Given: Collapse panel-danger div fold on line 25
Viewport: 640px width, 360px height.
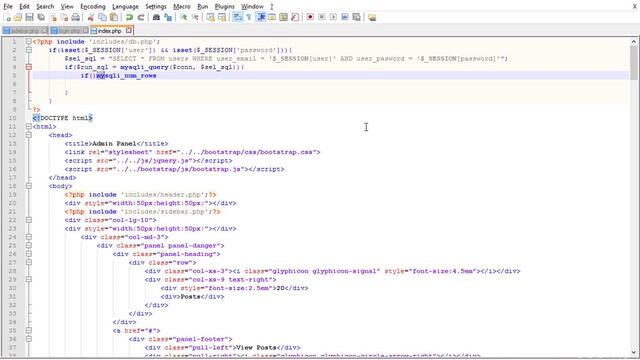Looking at the screenshot, I should coord(29,245).
